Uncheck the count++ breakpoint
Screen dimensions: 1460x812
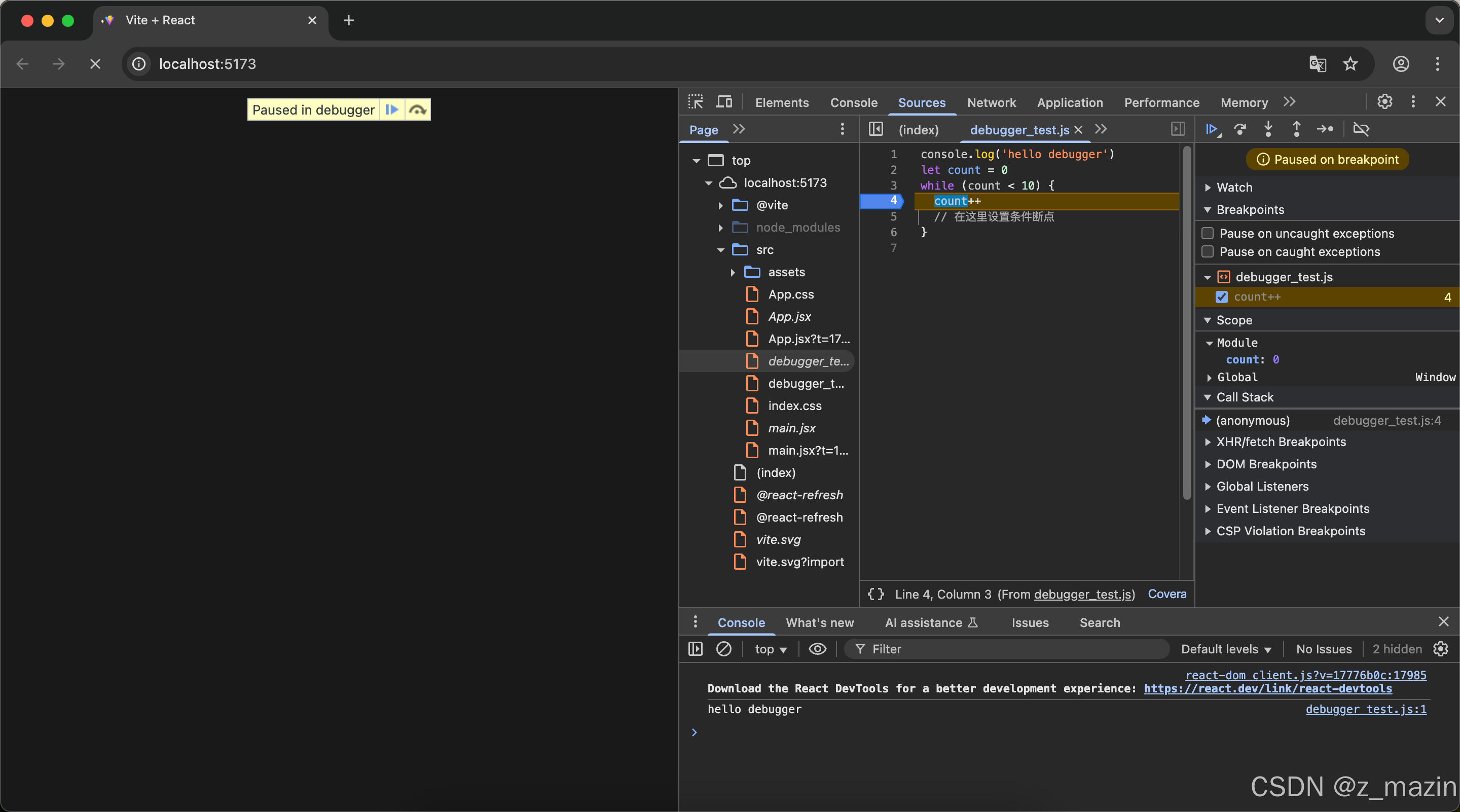point(1221,297)
